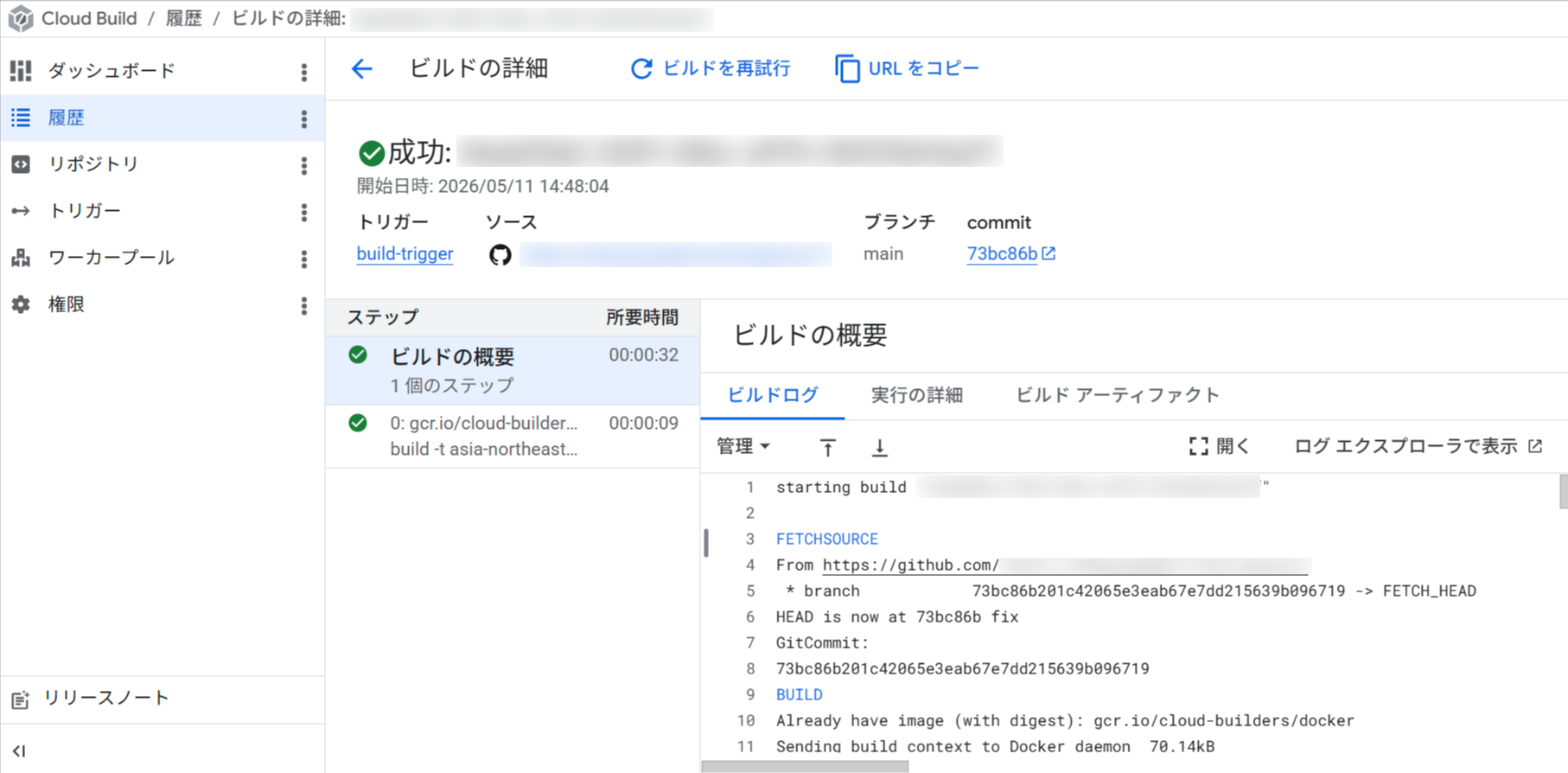The width and height of the screenshot is (1568, 773).
Task: Go back with the left arrow
Action: [x=362, y=68]
